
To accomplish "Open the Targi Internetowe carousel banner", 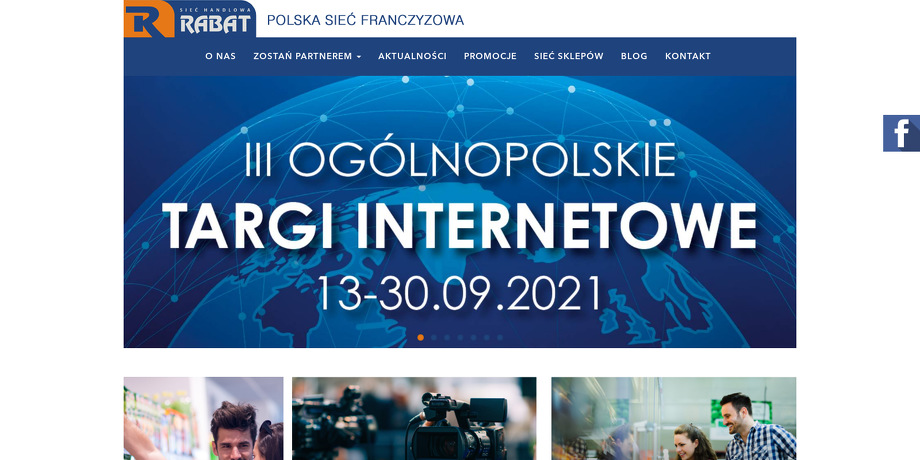I will [459, 212].
